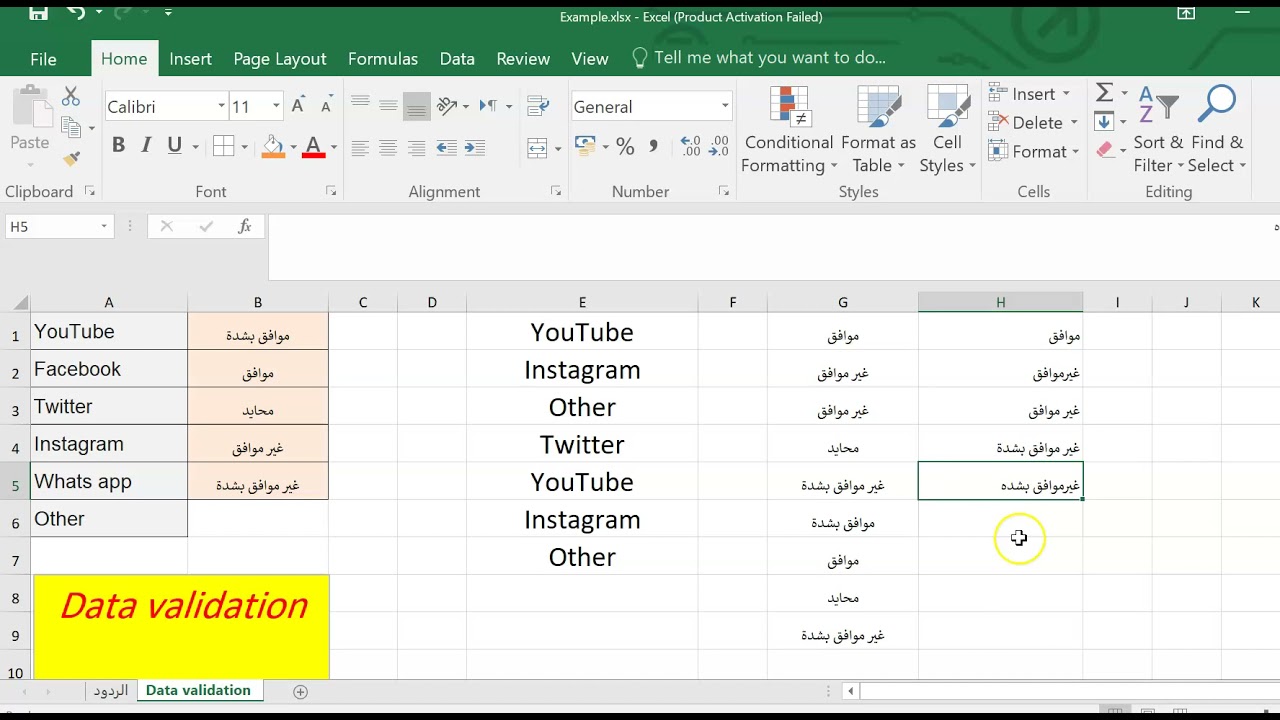Switch to the Formulas tab
Screen dimensions: 1280x720
coord(383,59)
